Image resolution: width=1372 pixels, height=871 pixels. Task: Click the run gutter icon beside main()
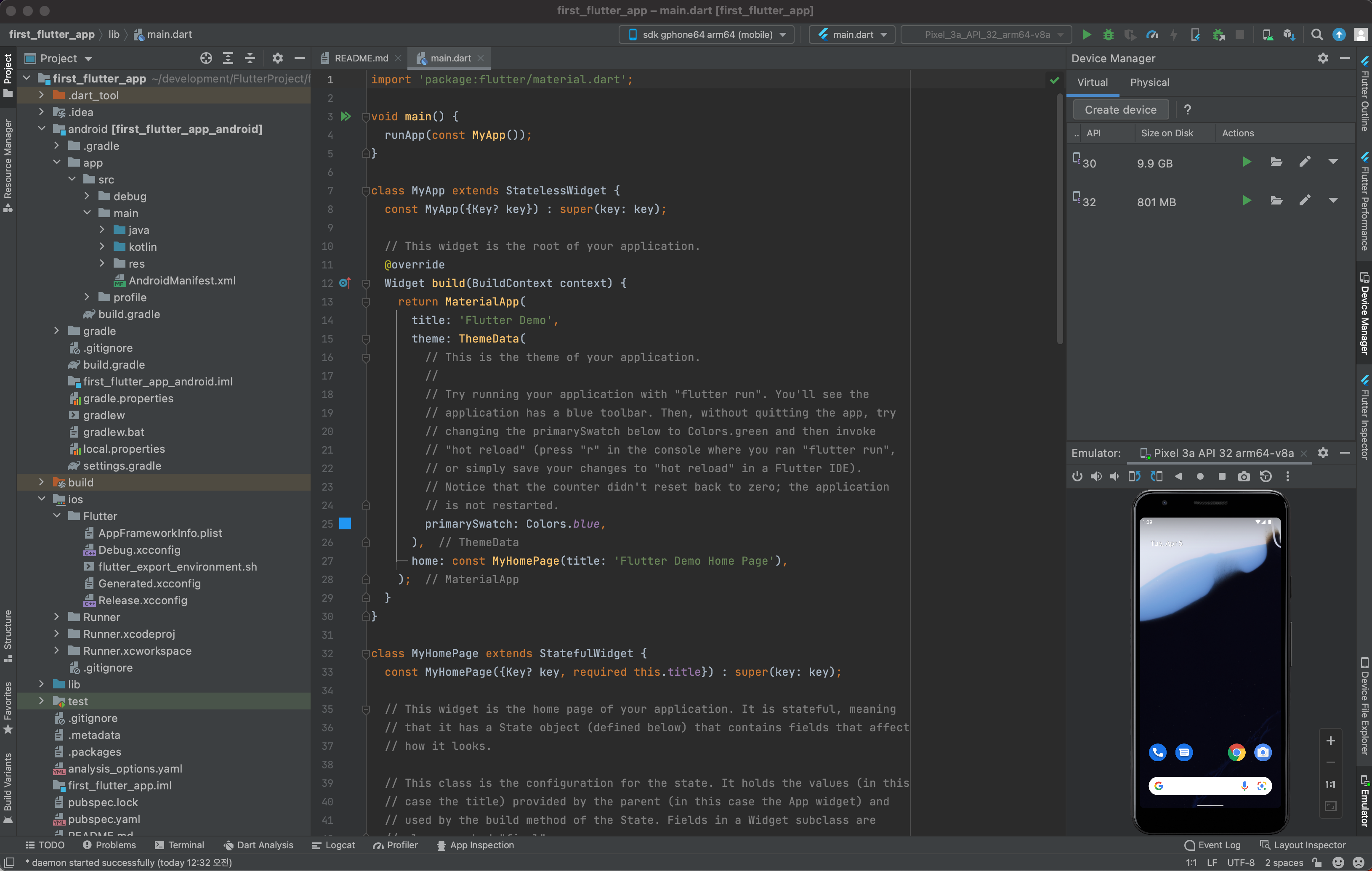[x=346, y=116]
